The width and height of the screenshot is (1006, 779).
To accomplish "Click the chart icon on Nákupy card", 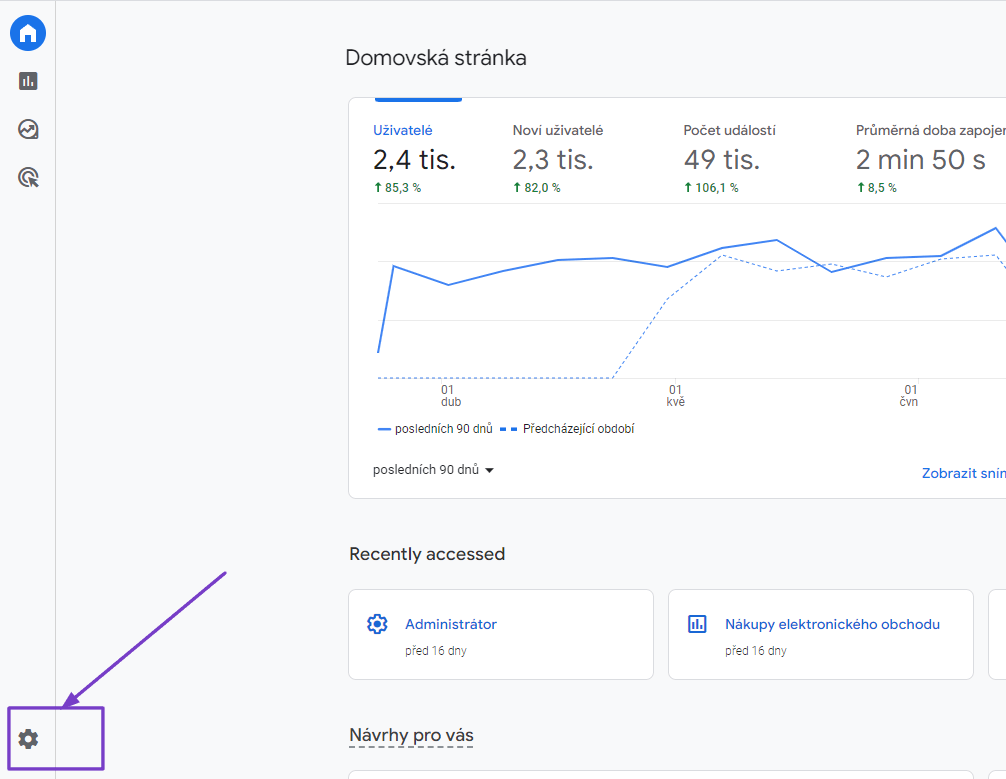I will [697, 624].
